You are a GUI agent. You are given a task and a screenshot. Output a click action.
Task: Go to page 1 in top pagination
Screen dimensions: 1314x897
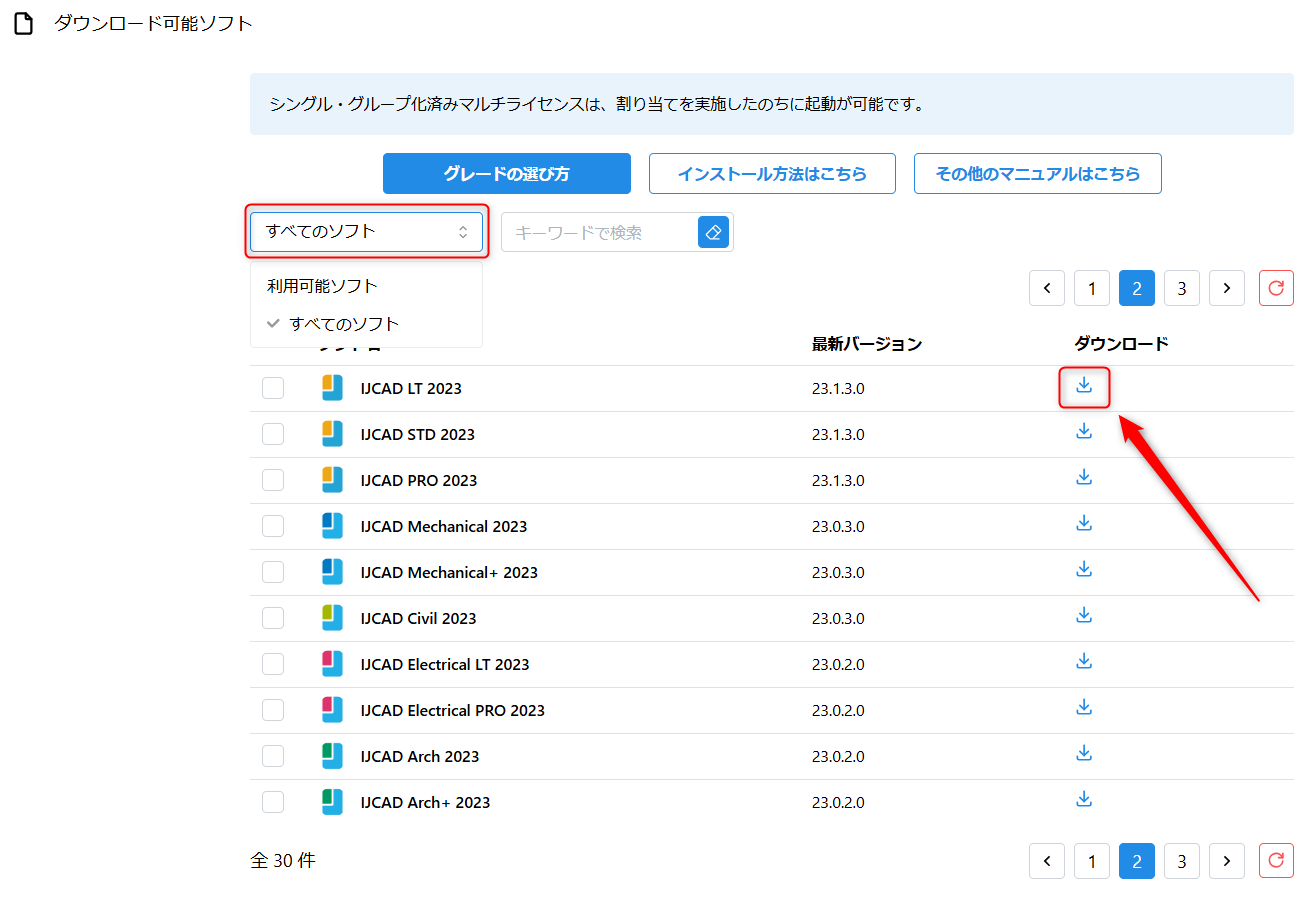coord(1092,288)
